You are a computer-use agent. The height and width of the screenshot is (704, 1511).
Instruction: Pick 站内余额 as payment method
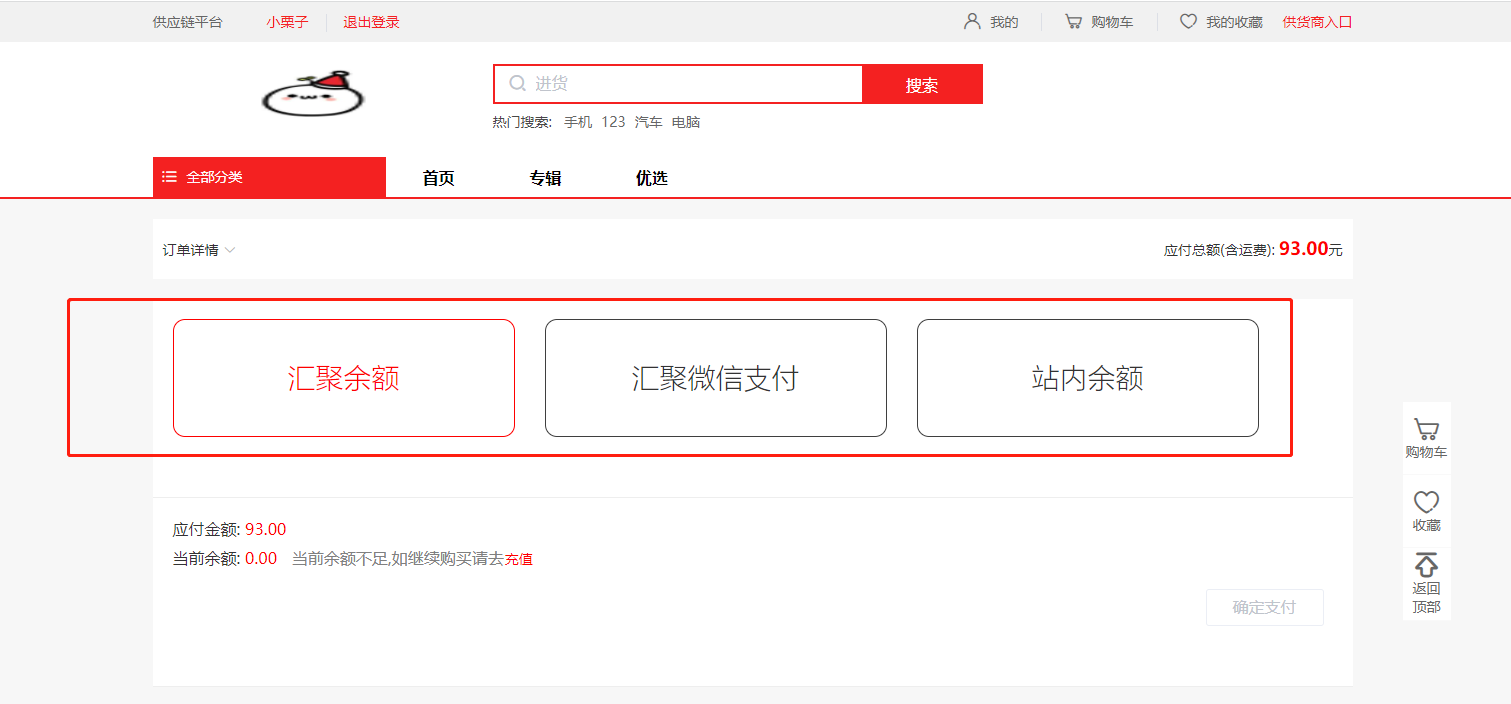coord(1087,378)
